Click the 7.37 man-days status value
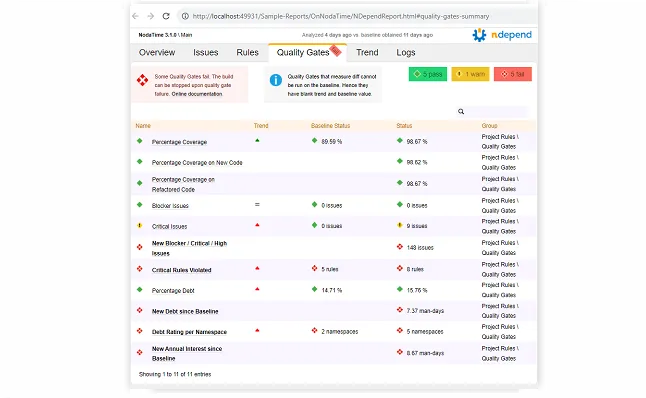646x398 pixels. [x=425, y=311]
